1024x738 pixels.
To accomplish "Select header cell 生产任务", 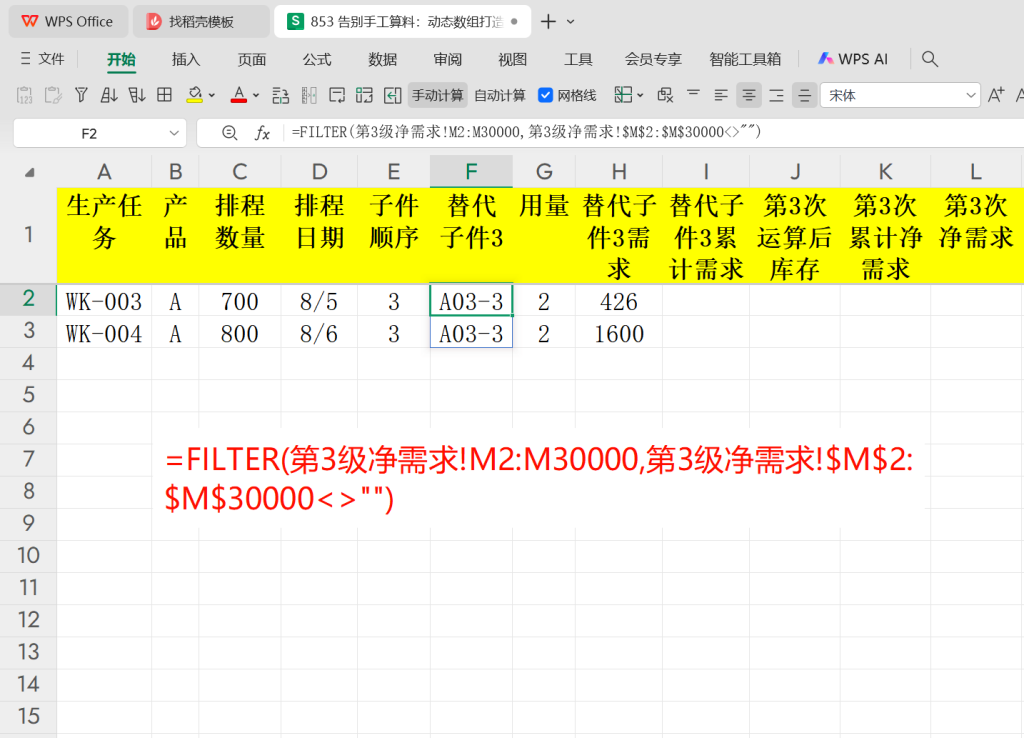I will pyautogui.click(x=104, y=235).
